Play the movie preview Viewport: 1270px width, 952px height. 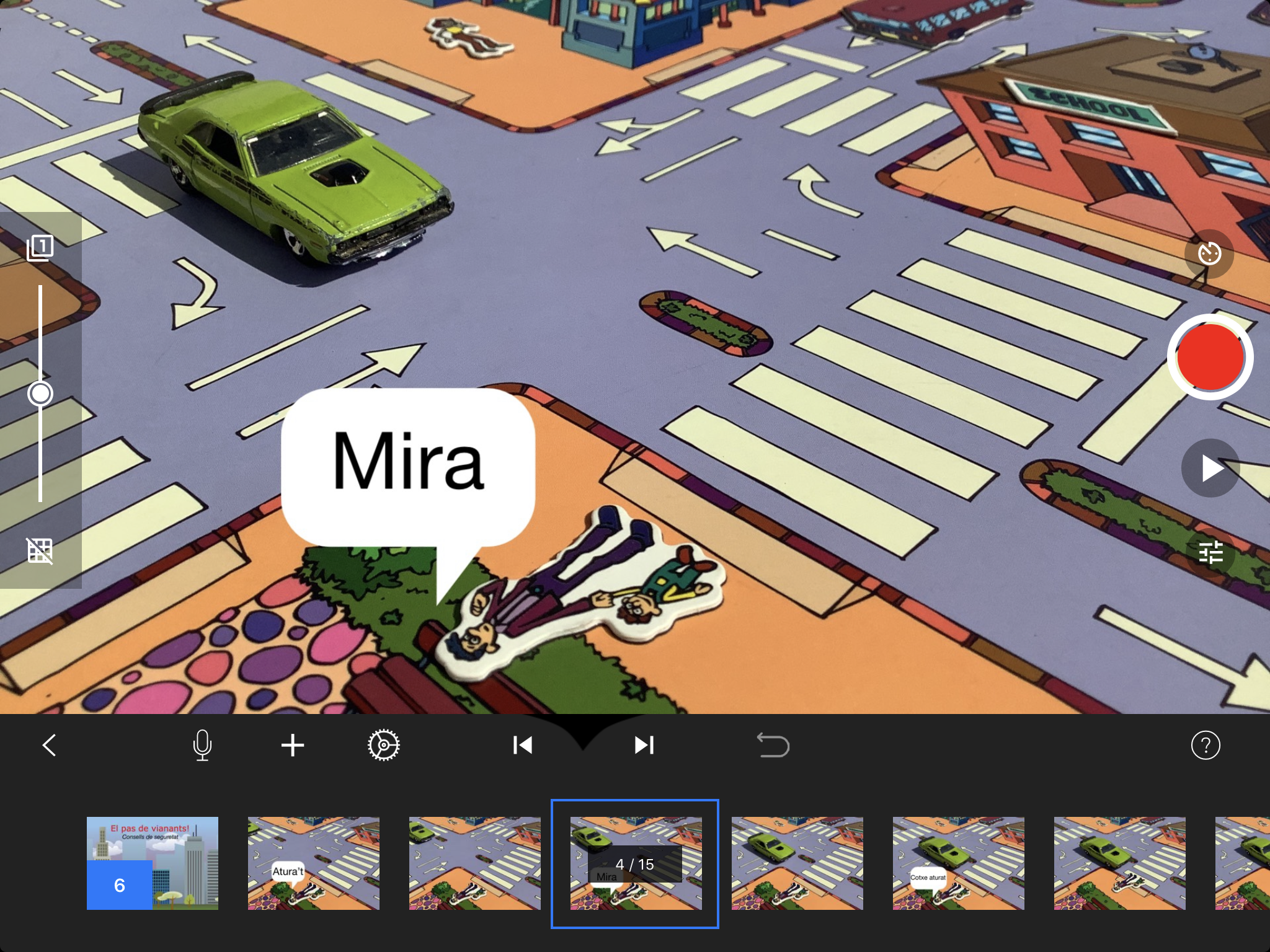(x=1210, y=468)
